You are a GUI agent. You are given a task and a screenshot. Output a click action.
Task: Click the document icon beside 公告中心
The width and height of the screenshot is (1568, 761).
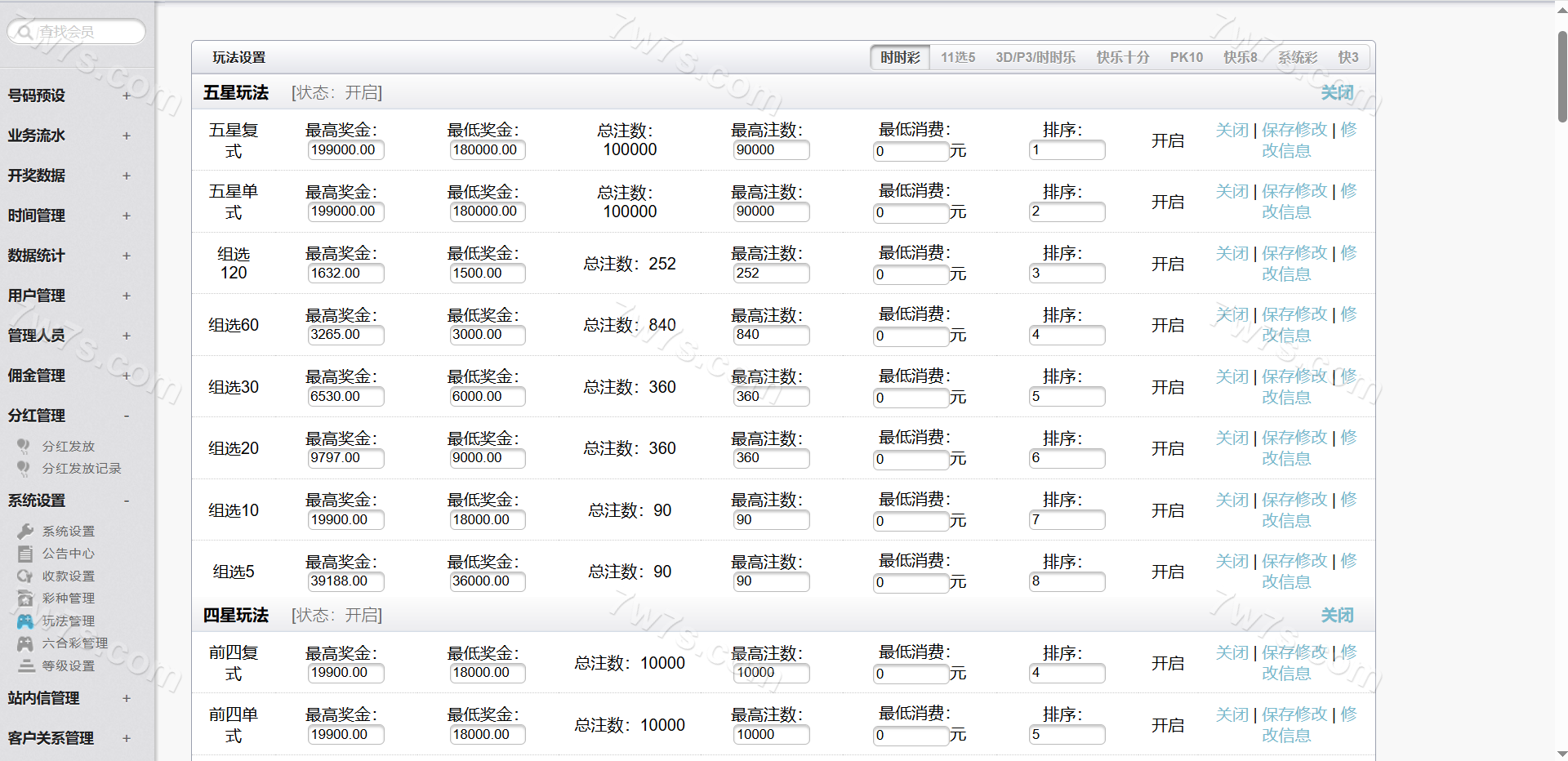point(25,554)
